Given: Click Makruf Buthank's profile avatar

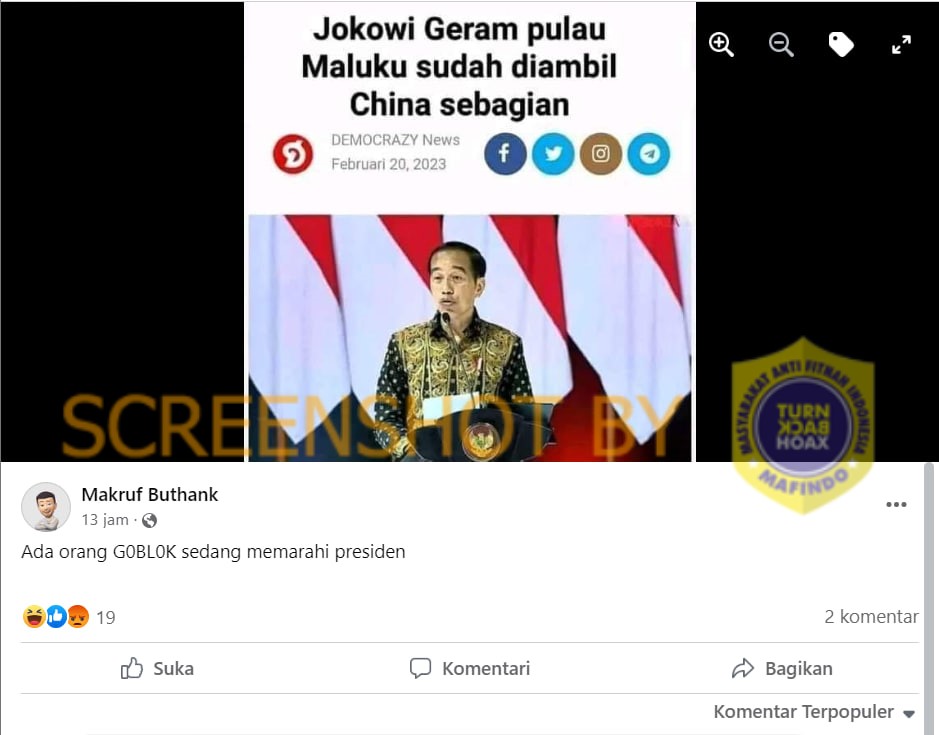Looking at the screenshot, I should coord(46,507).
